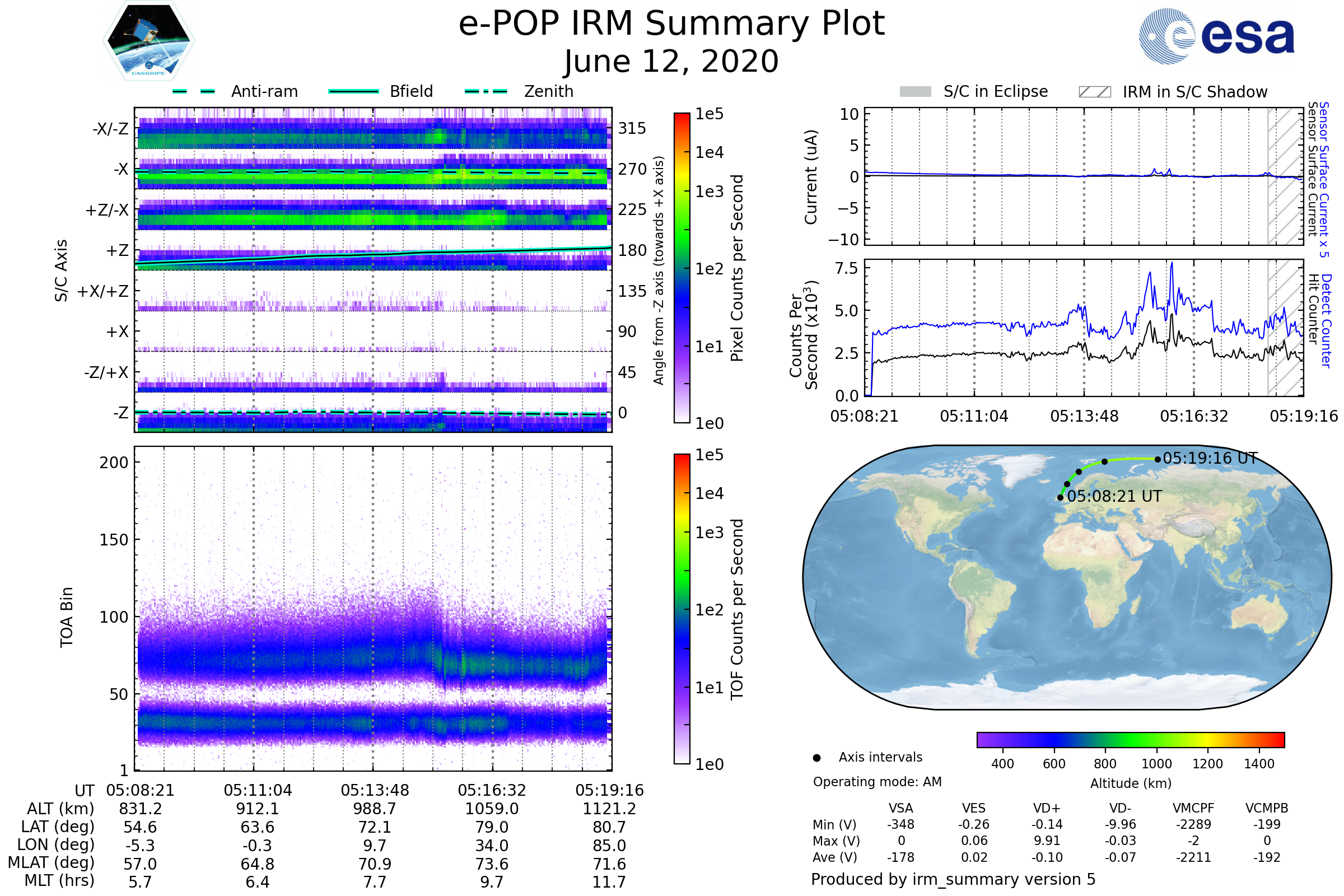Click the S/C in Eclipse gray swatch
Screen dimensions: 1344x896
click(x=915, y=92)
